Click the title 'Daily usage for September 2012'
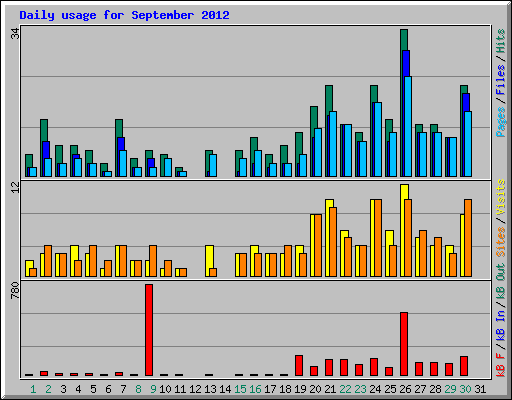This screenshot has height=400, width=512. pos(124,15)
